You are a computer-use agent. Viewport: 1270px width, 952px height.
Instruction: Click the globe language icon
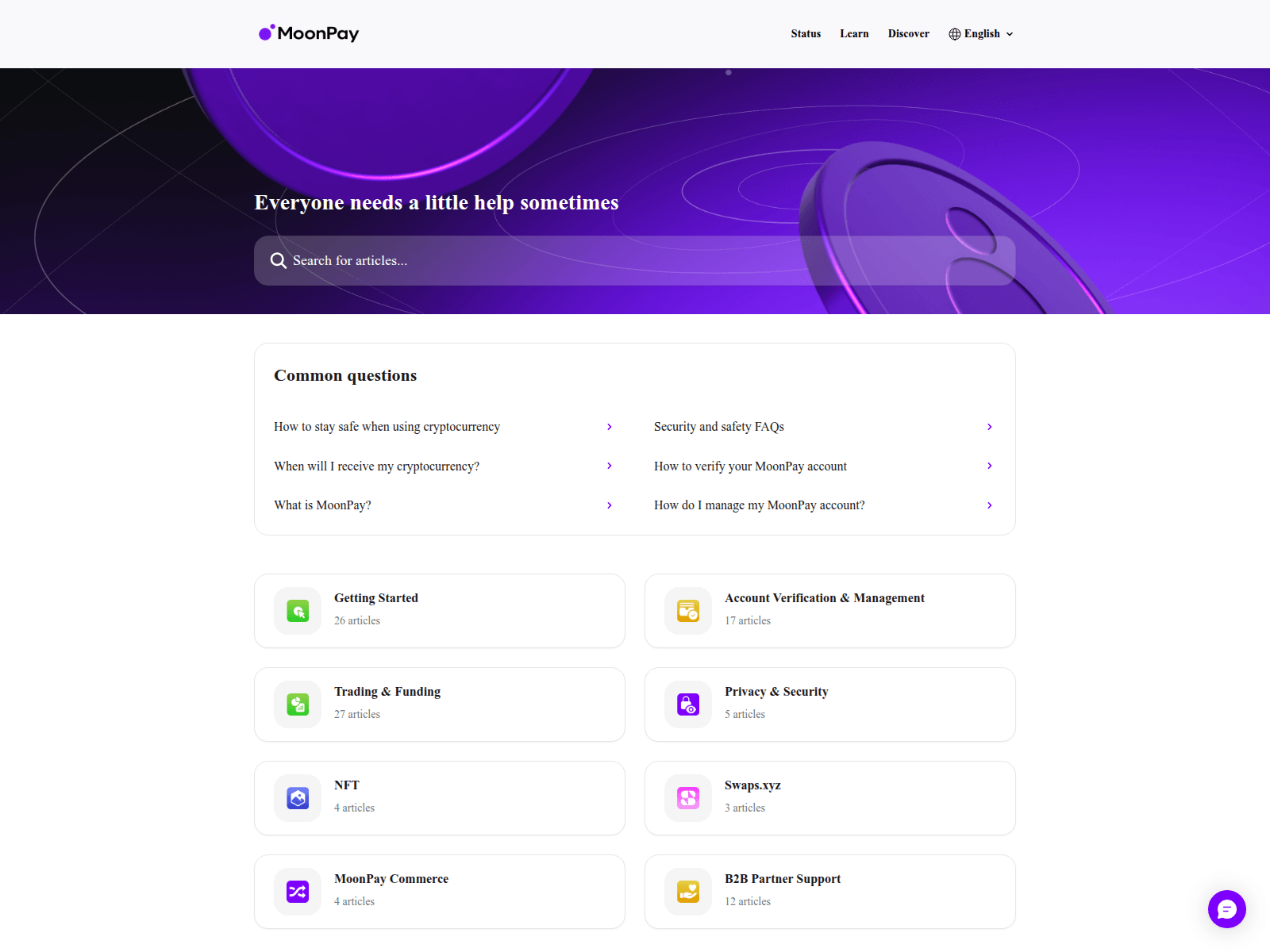point(955,34)
